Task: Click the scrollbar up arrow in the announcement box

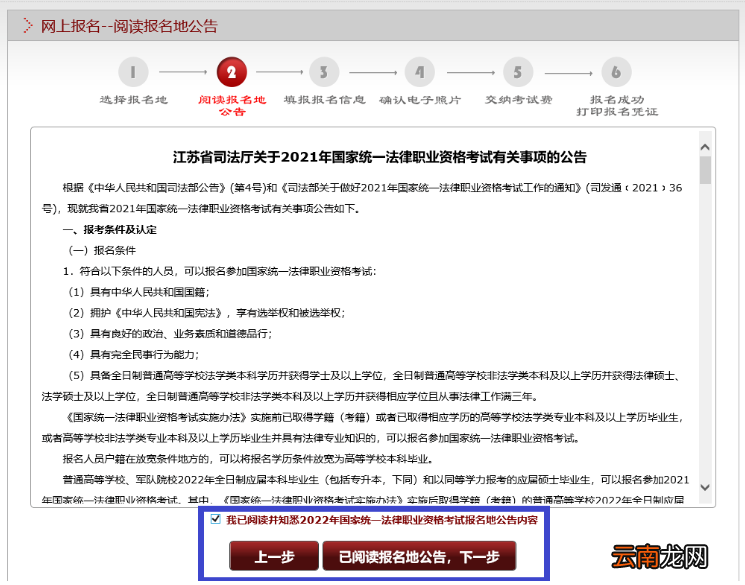Action: tap(705, 147)
